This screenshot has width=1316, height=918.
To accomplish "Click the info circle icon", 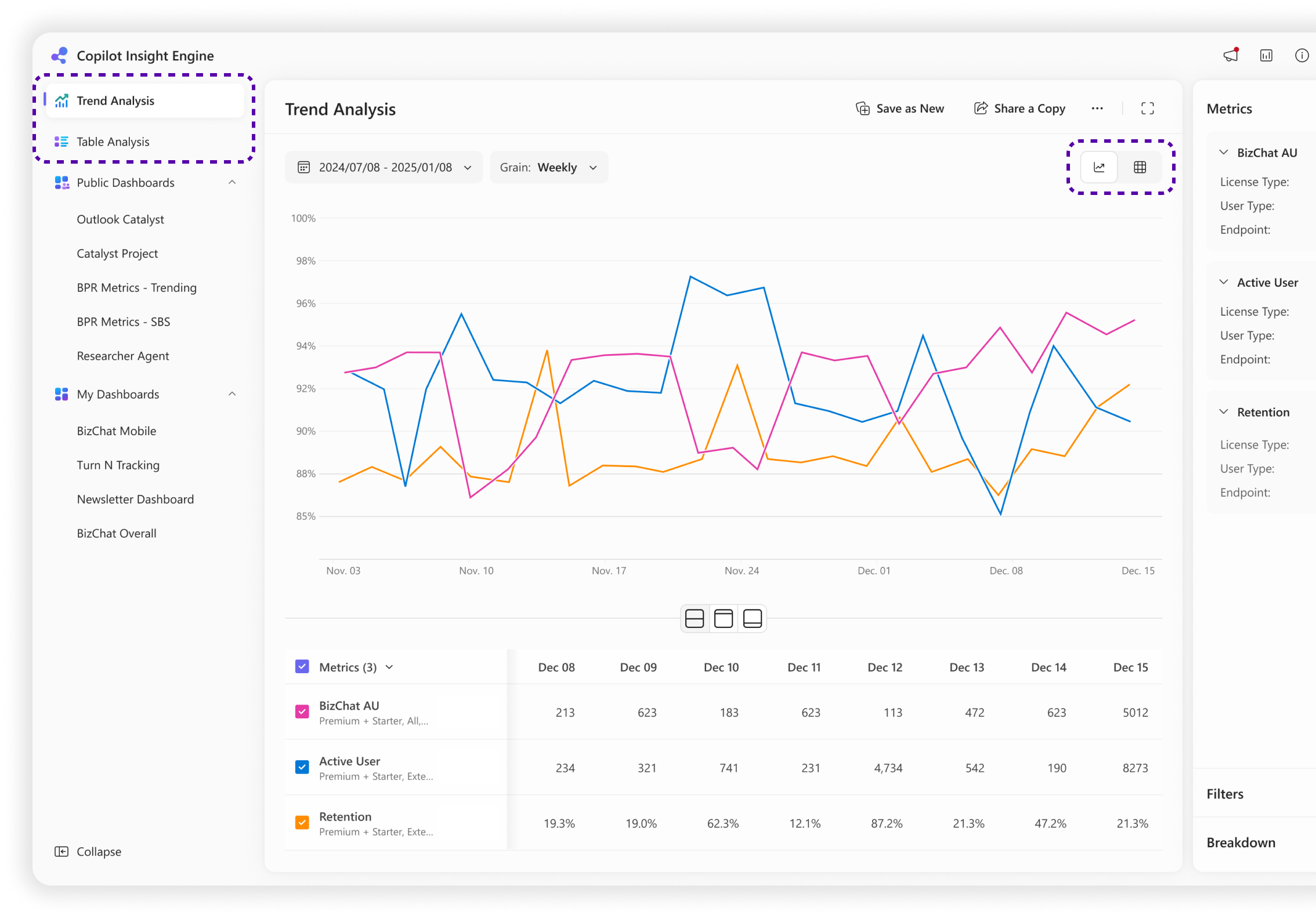I will point(1301,55).
